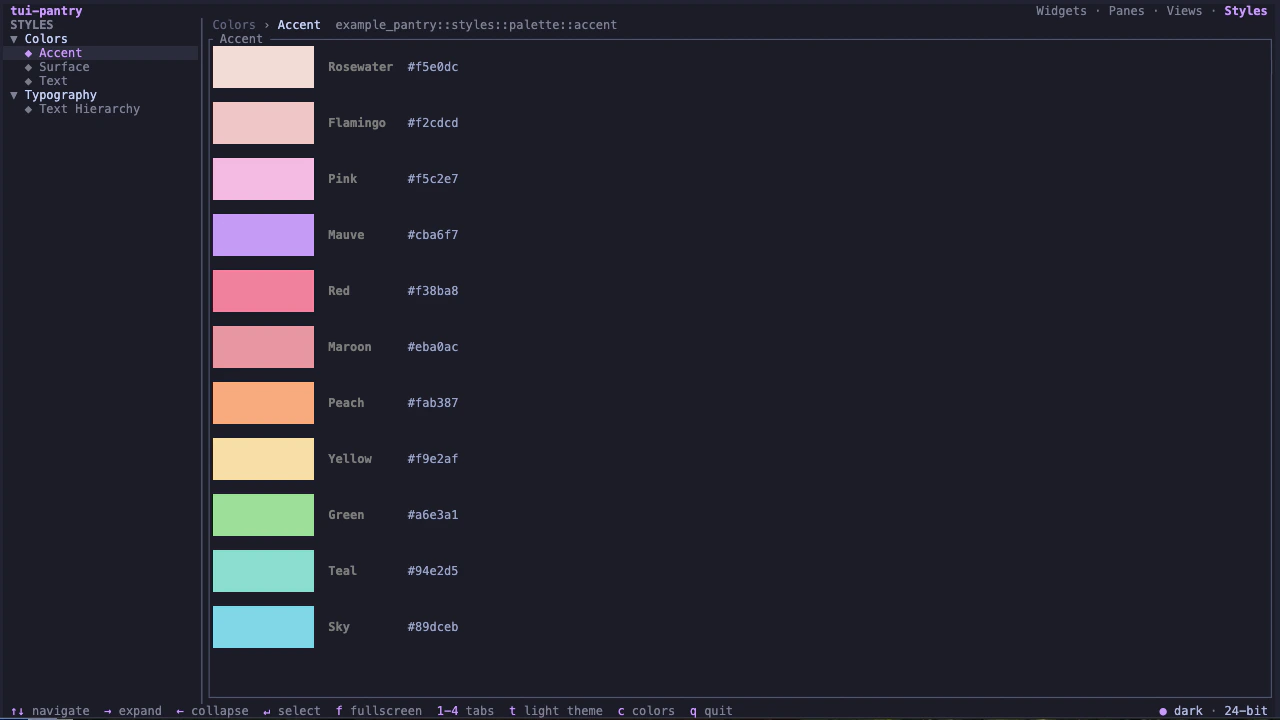Click the hex value #eba0ac
This screenshot has height=720, width=1280.
(433, 347)
